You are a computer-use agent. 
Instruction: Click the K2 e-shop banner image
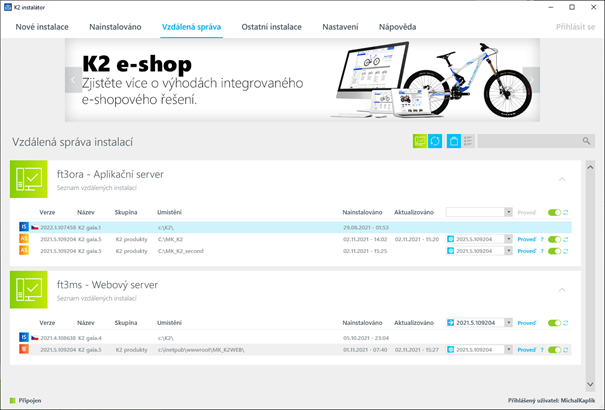point(302,80)
